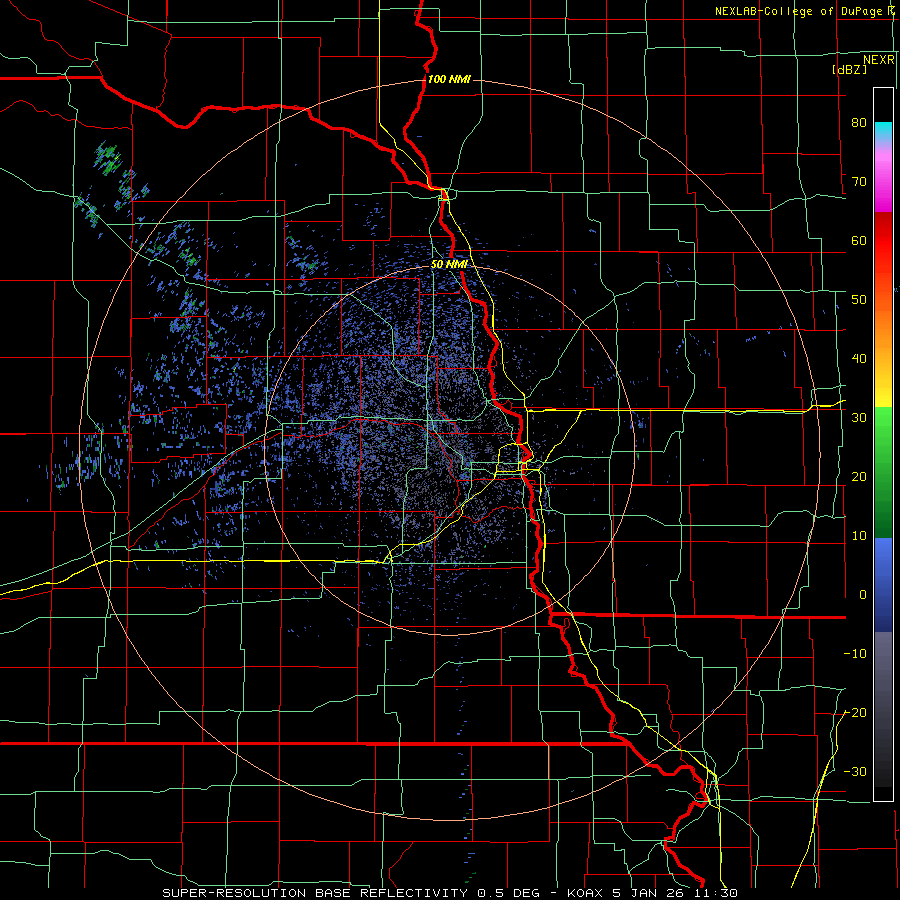Click the NEXR label above the scale

[878, 60]
